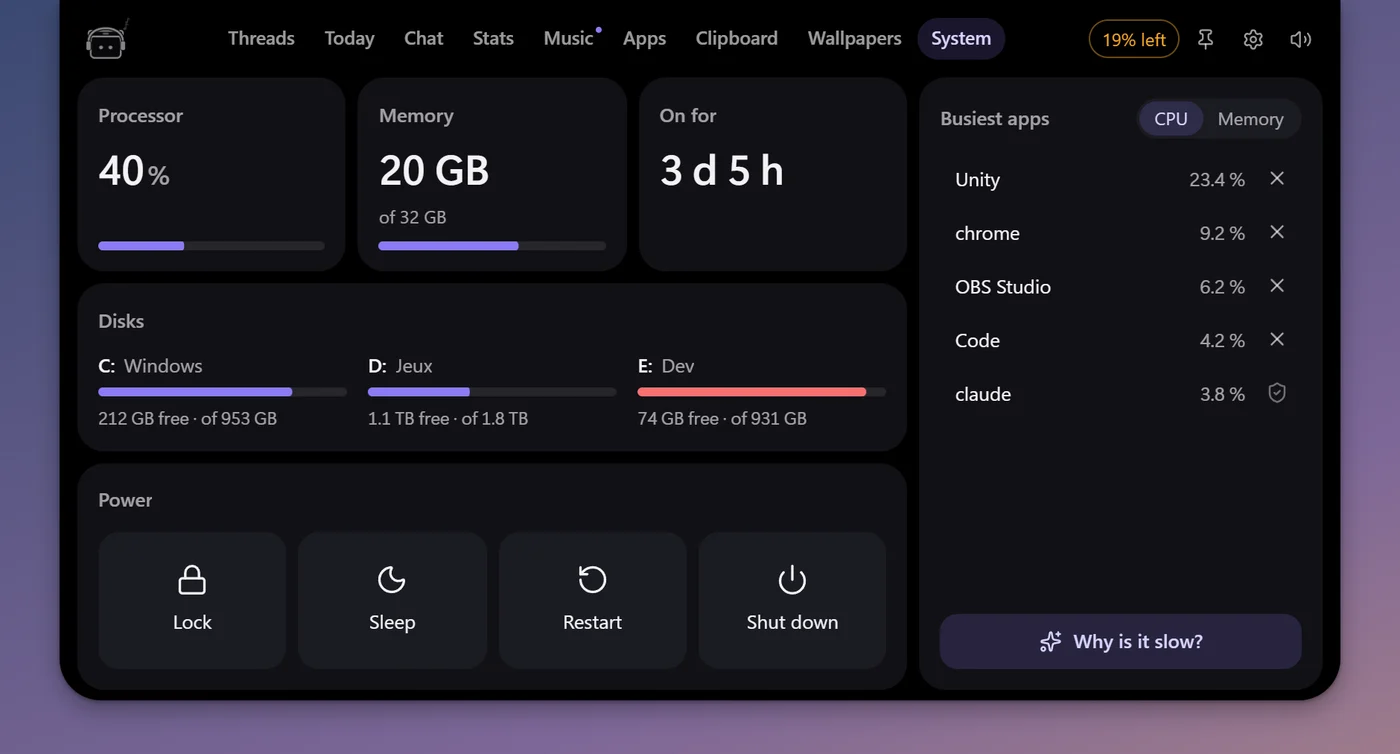Click the C: Windows disk usage bar

click(x=222, y=392)
